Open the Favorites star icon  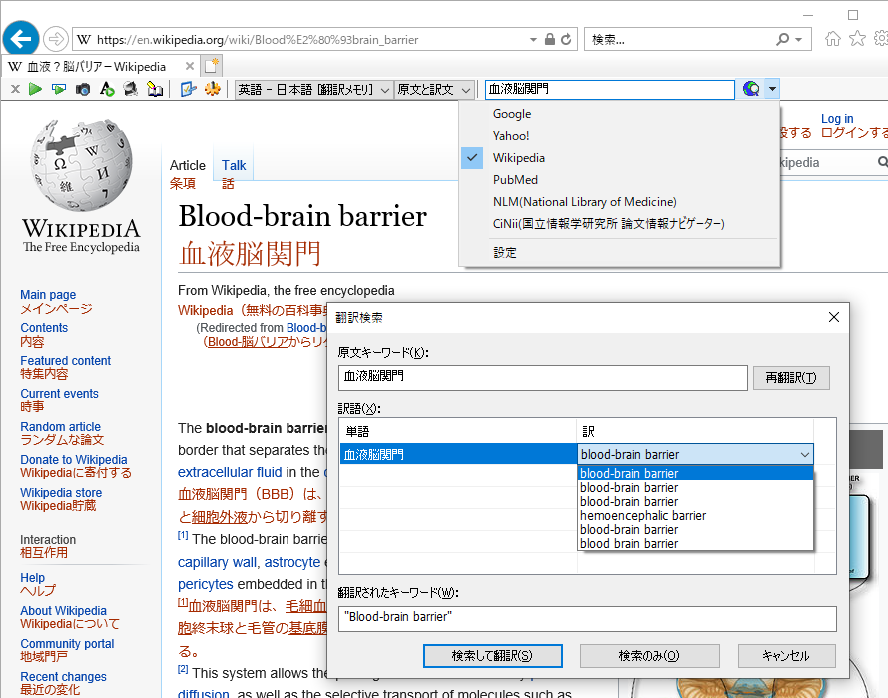tap(857, 38)
